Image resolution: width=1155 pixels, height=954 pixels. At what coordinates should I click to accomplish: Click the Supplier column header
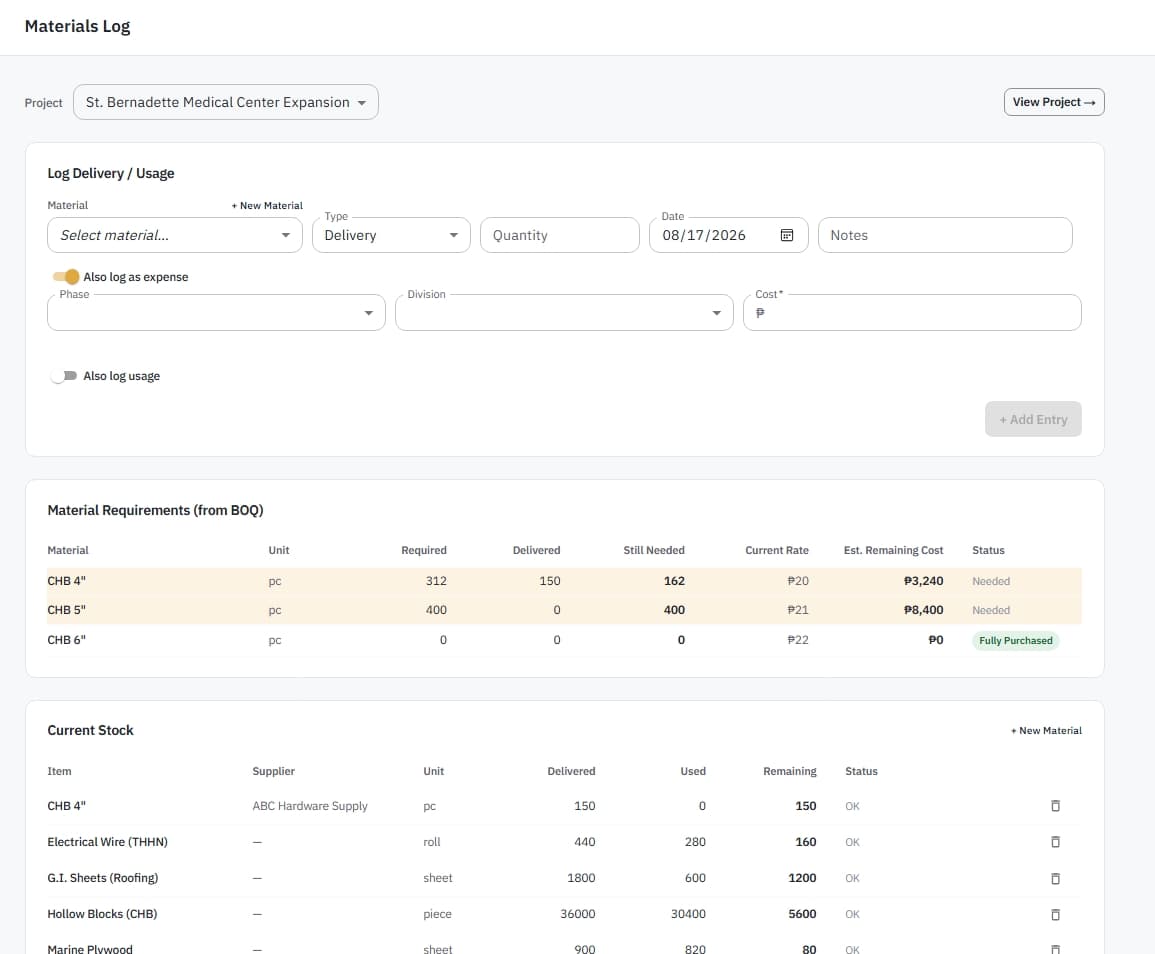tap(273, 771)
